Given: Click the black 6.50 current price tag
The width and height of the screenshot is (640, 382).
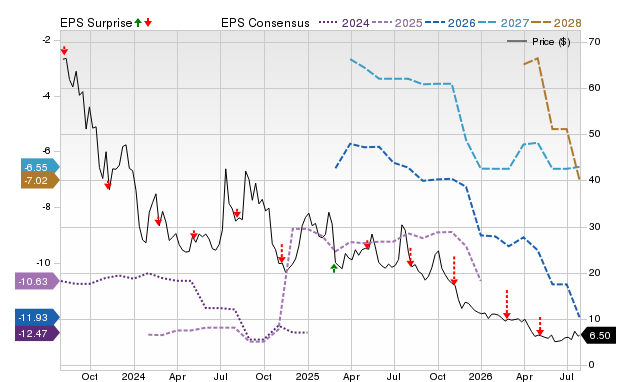Looking at the screenshot, I should 599,335.
